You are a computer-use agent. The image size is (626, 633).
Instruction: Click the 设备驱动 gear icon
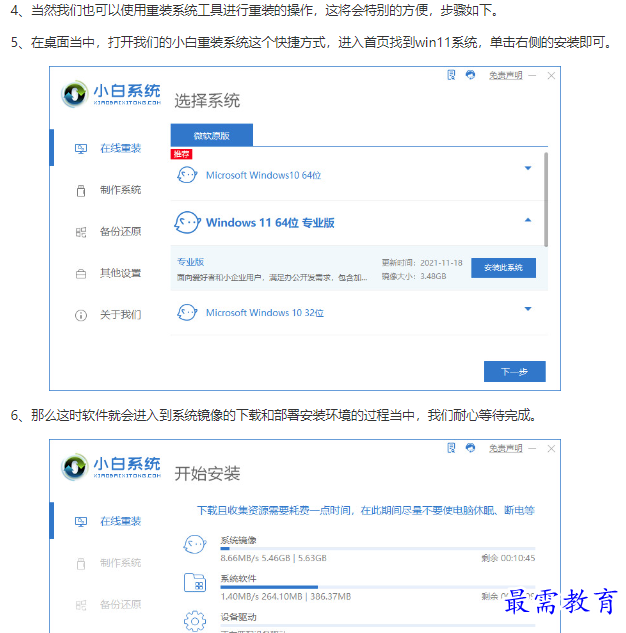click(x=195, y=621)
